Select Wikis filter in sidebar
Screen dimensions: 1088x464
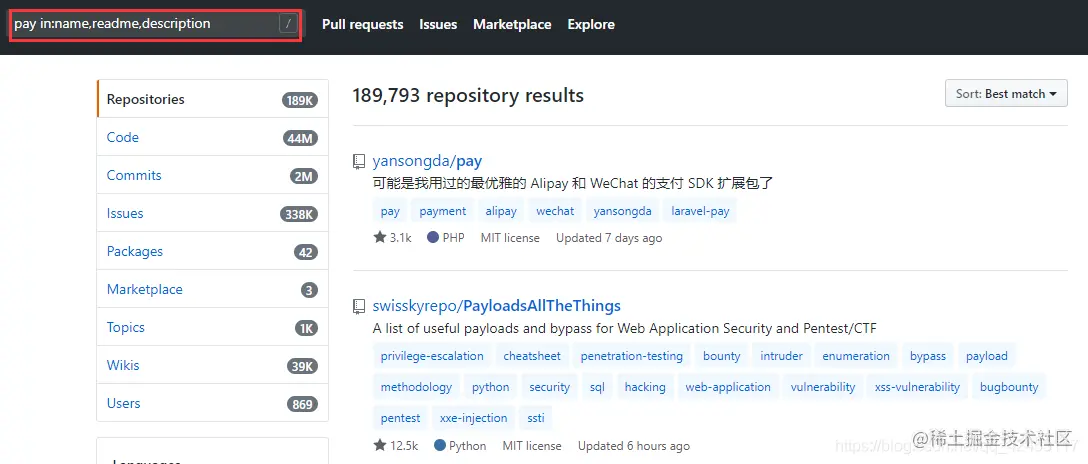click(212, 366)
